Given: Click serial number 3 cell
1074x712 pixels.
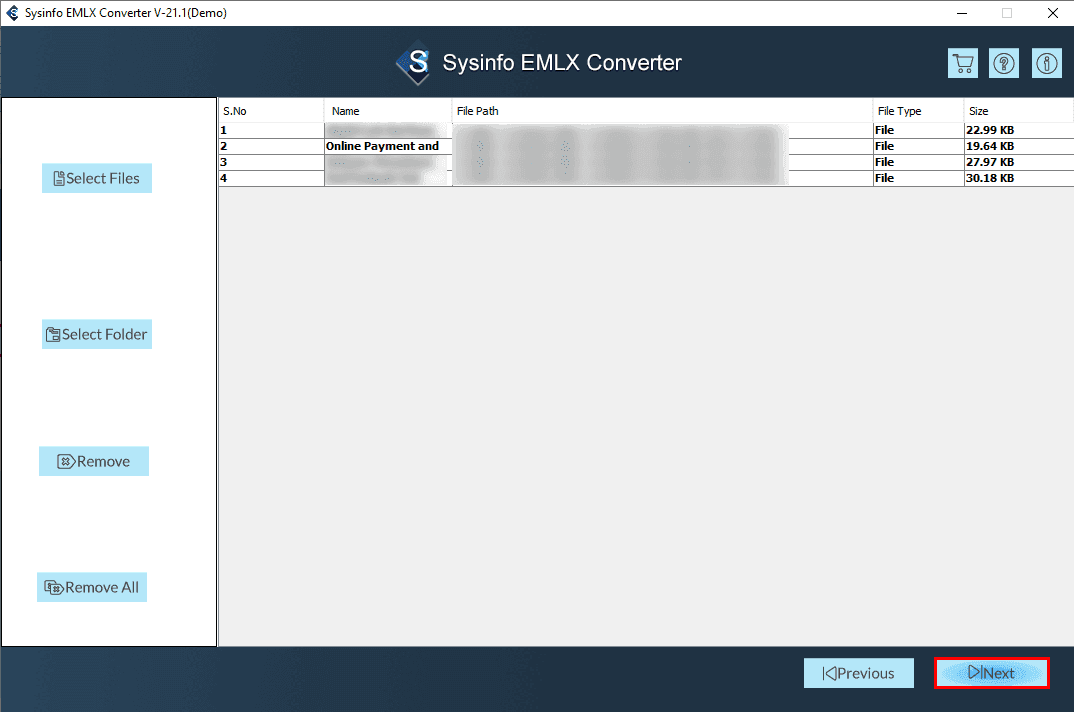Looking at the screenshot, I should point(271,162).
